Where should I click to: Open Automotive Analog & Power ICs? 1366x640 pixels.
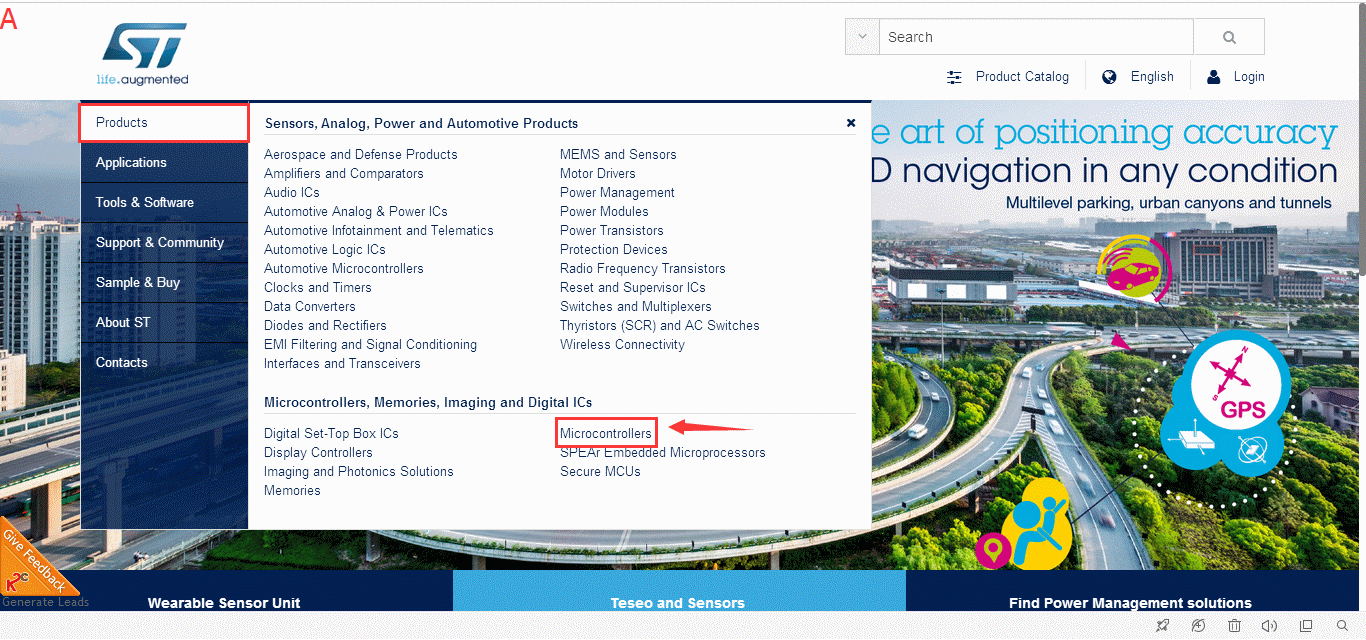click(x=356, y=212)
